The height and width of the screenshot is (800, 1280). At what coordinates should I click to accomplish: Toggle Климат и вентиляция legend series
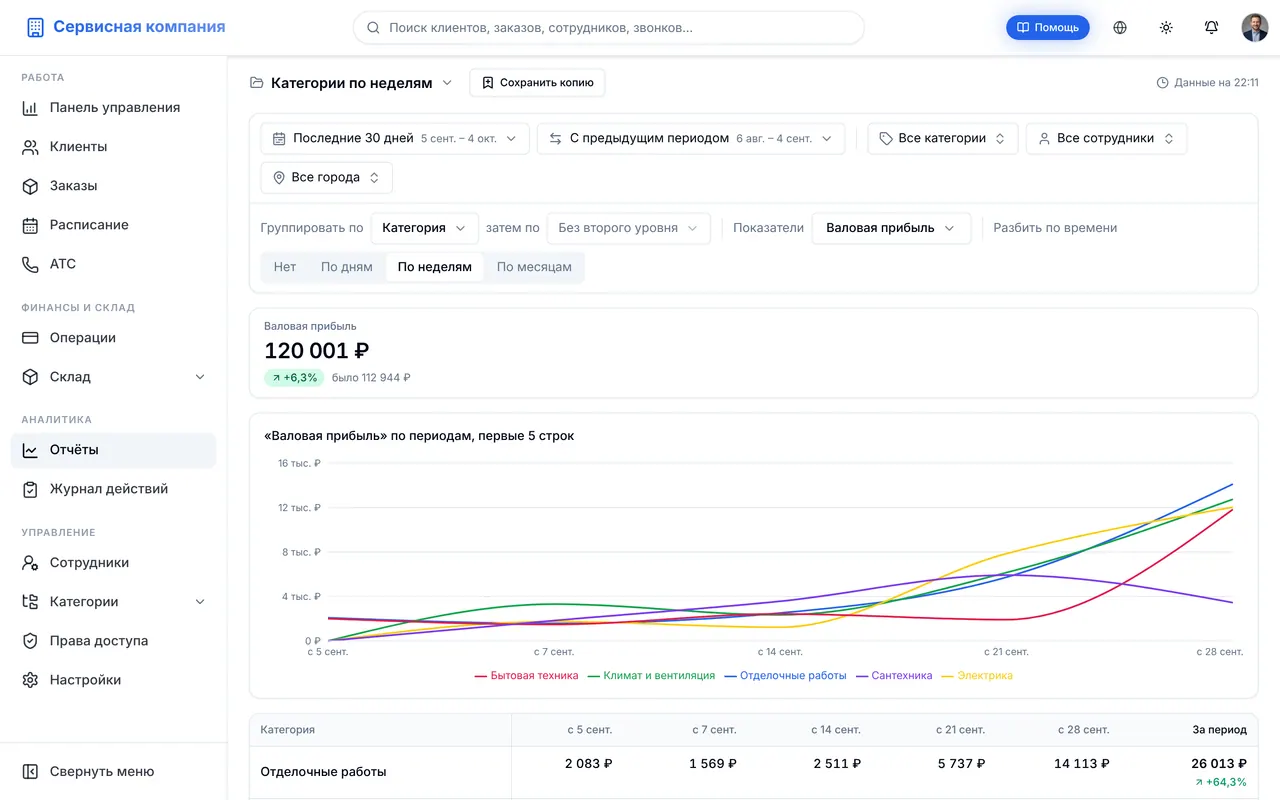[x=652, y=676]
